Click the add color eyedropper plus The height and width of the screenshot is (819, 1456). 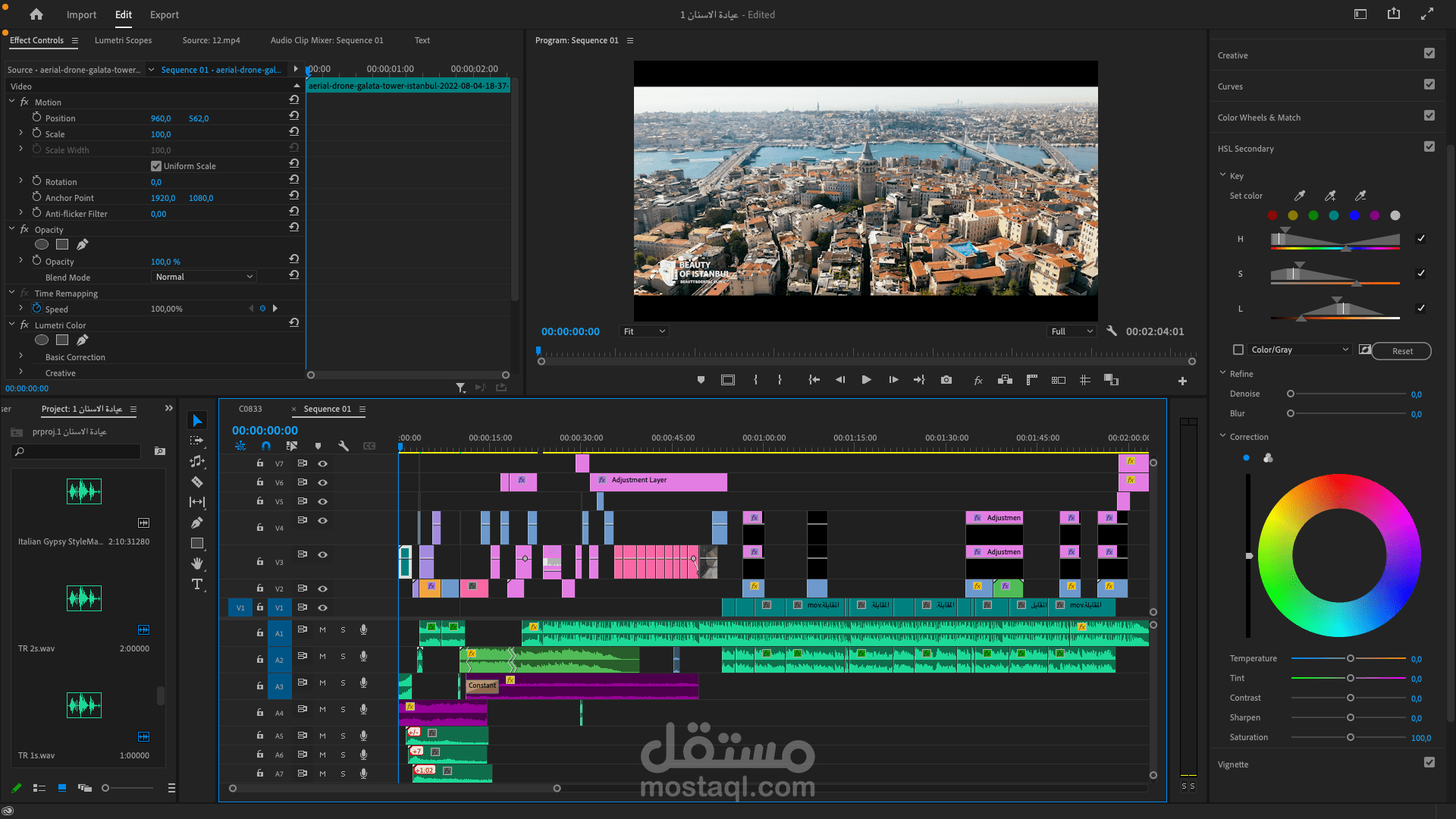coord(1330,196)
